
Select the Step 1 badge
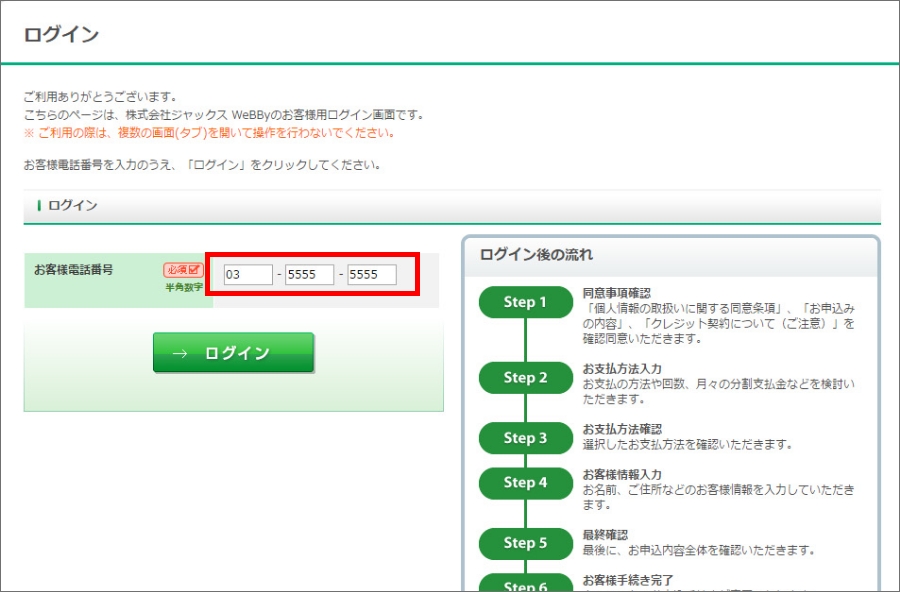525,302
